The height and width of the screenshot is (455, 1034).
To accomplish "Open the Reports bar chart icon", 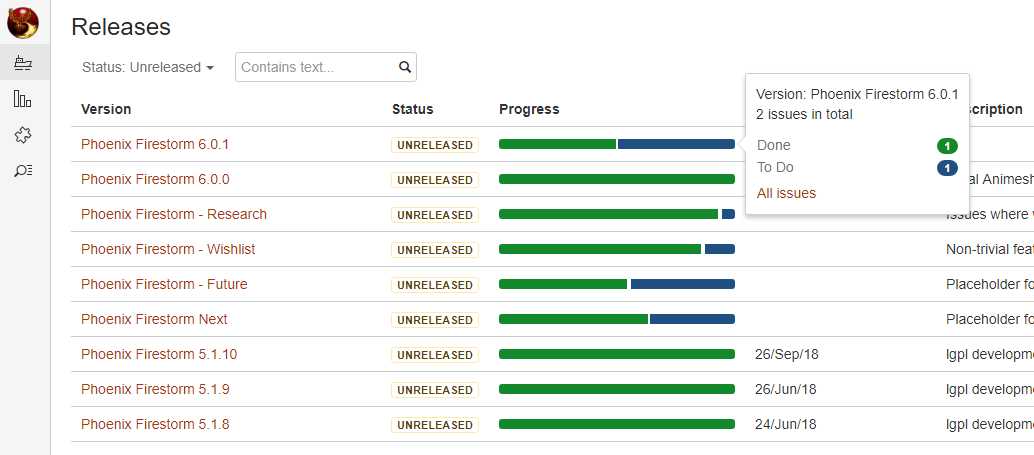I will [23, 100].
